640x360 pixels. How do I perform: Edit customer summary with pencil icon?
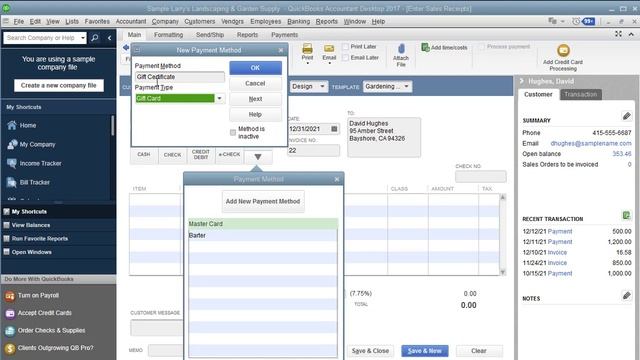click(x=627, y=116)
